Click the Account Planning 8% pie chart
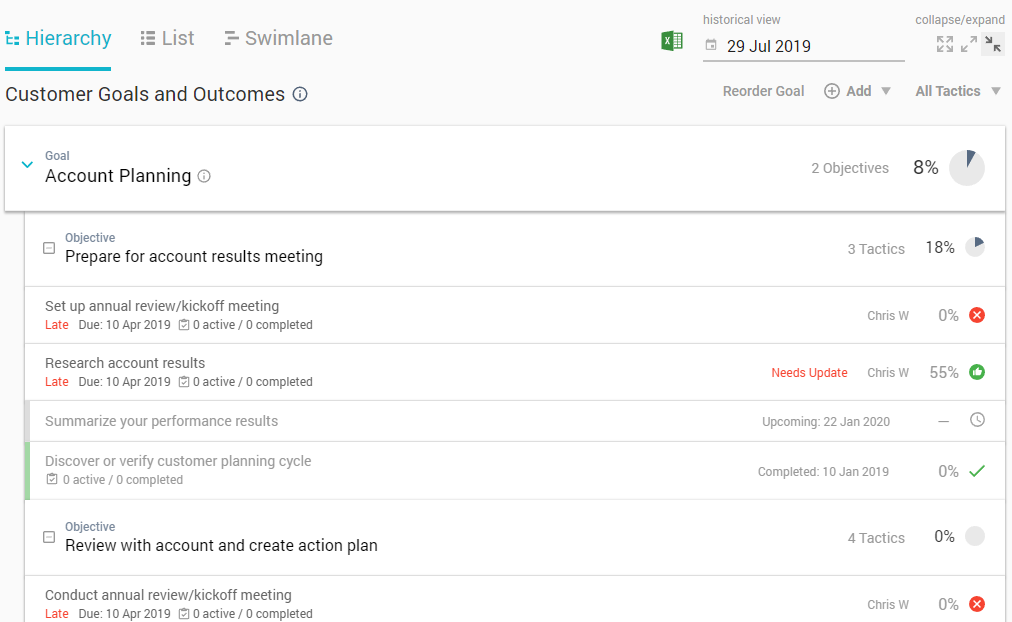1012x622 pixels. 967,168
